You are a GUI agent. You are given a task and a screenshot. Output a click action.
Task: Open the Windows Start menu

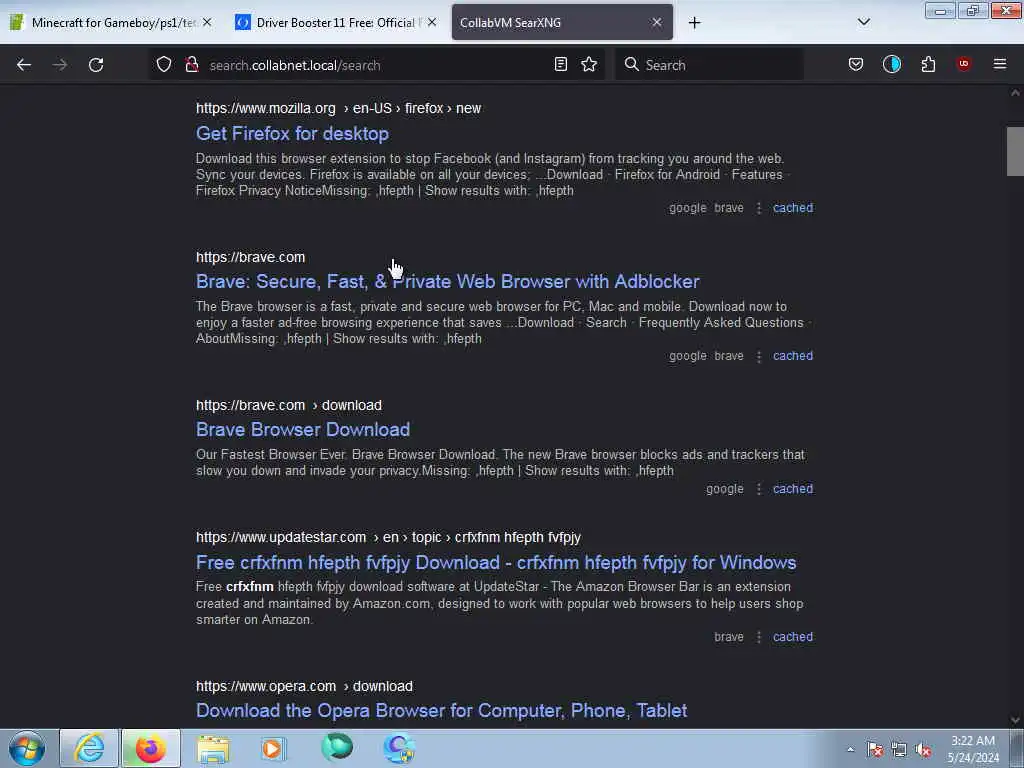(x=27, y=748)
